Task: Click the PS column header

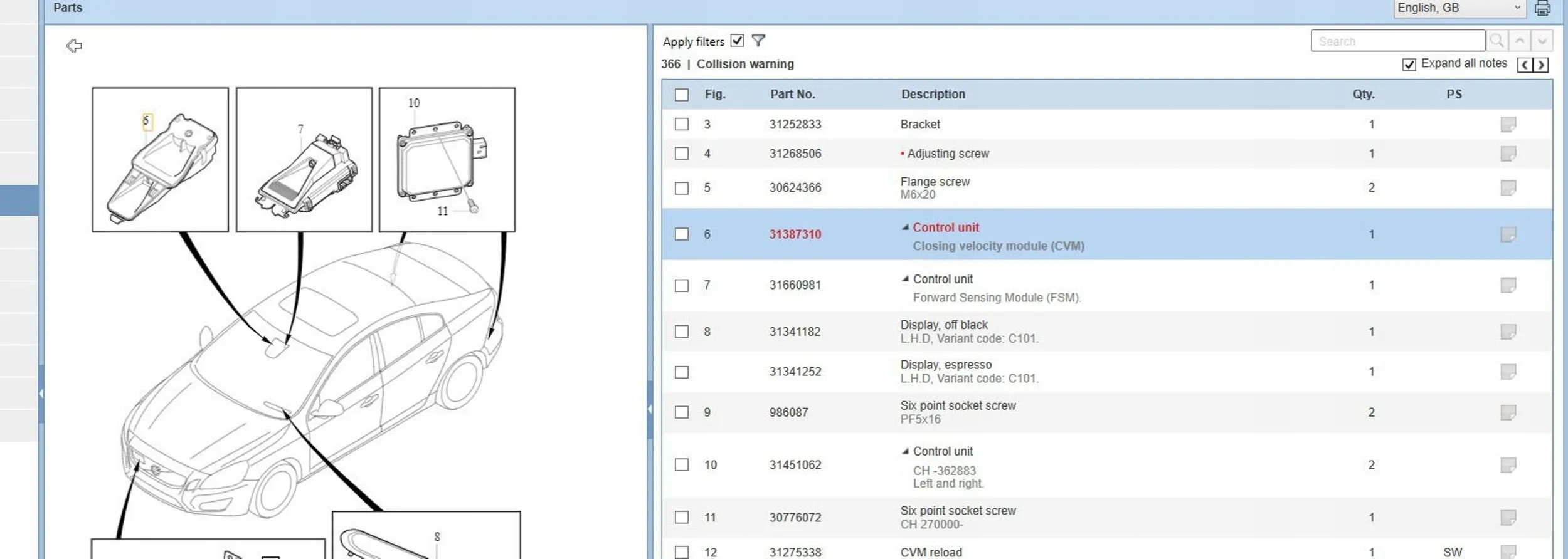Action: coord(1454,95)
